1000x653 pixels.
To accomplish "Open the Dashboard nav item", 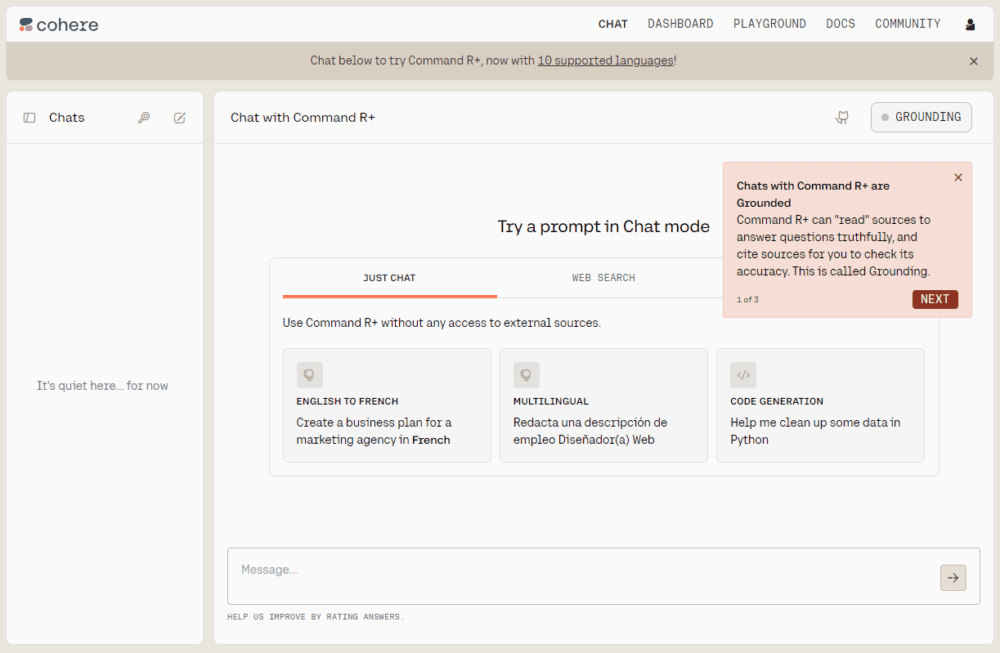I will [680, 24].
